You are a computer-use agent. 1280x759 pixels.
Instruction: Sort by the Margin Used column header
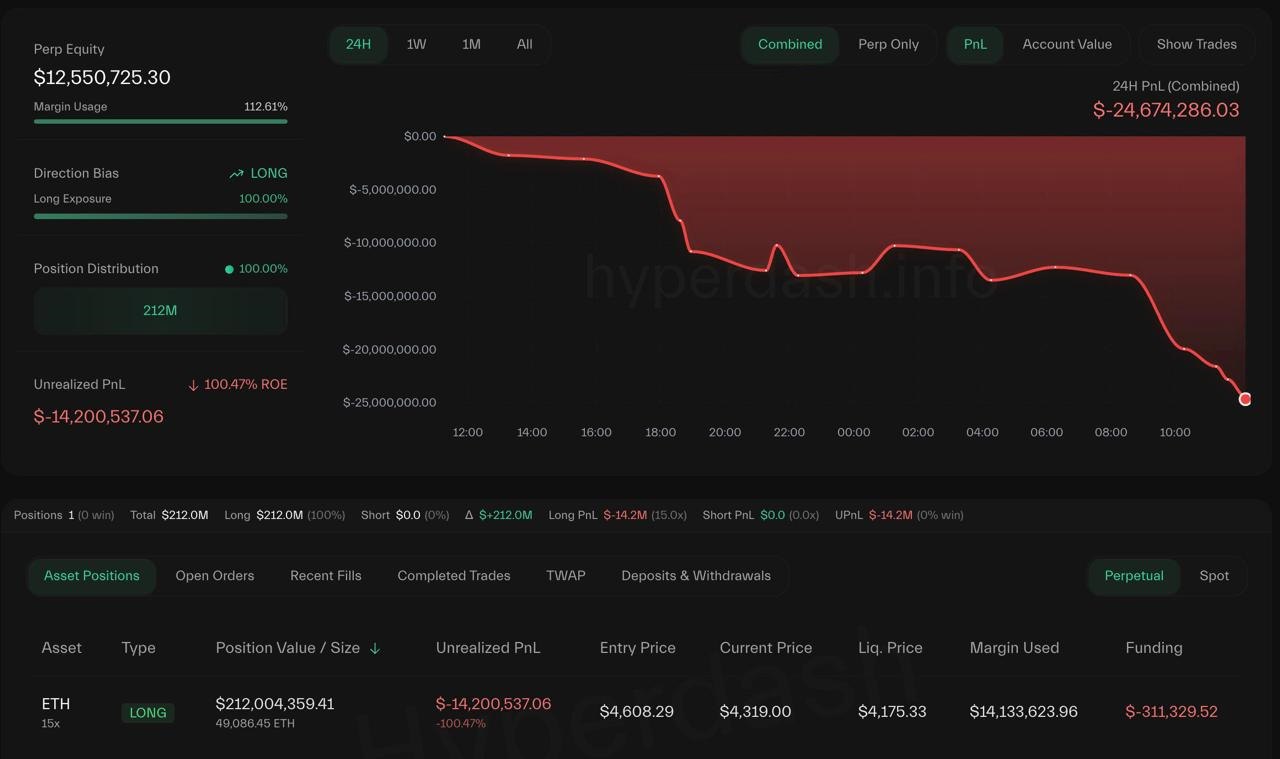(x=1014, y=648)
